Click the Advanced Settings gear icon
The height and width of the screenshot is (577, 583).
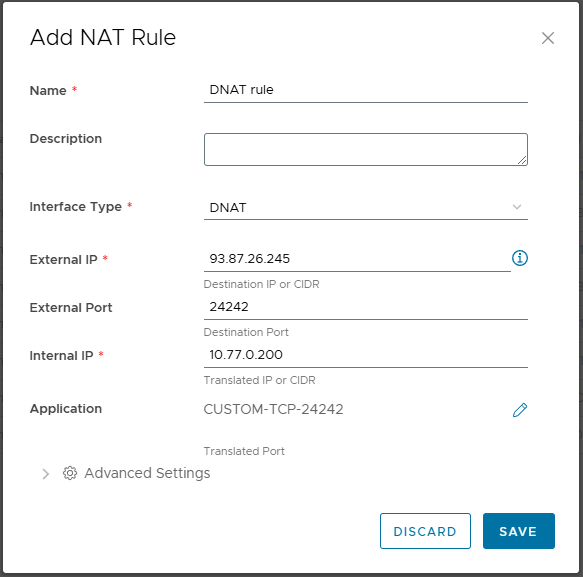70,473
